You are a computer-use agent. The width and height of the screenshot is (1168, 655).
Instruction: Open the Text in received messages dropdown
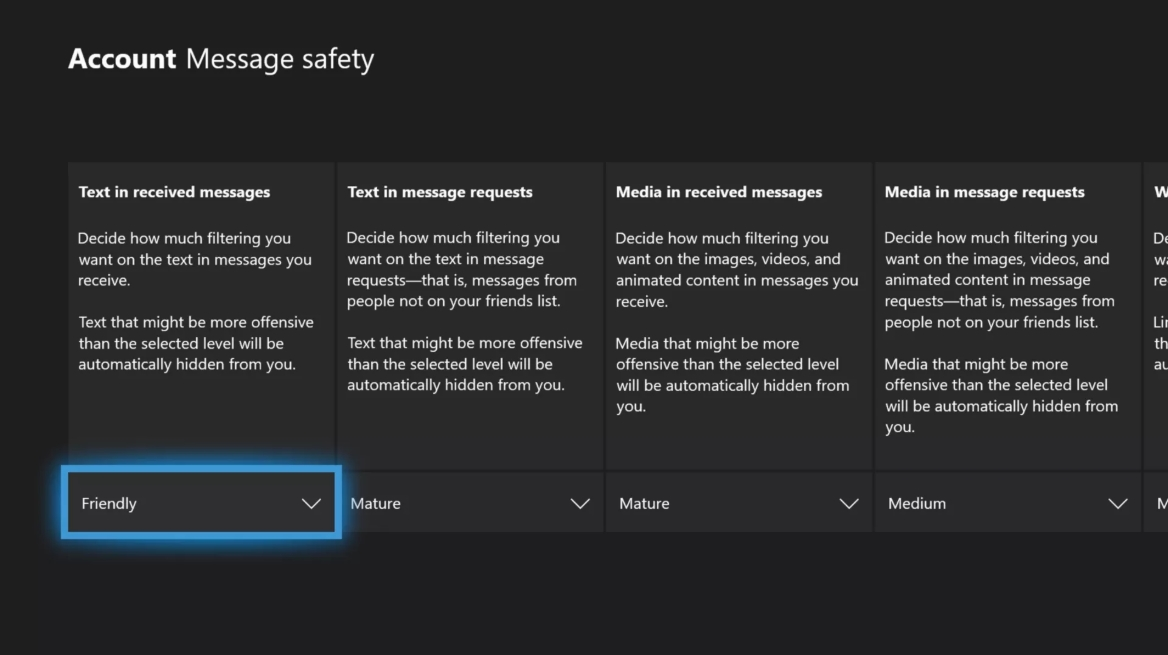(200, 503)
